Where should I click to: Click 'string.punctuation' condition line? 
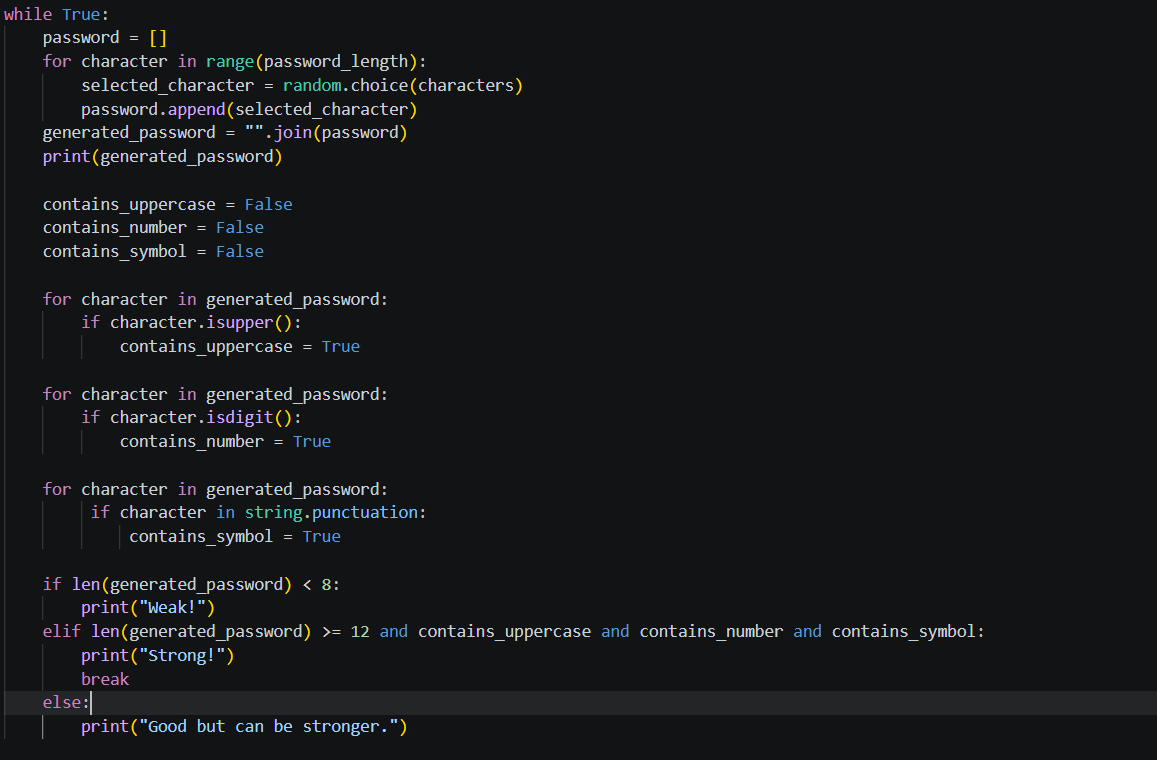[258, 512]
